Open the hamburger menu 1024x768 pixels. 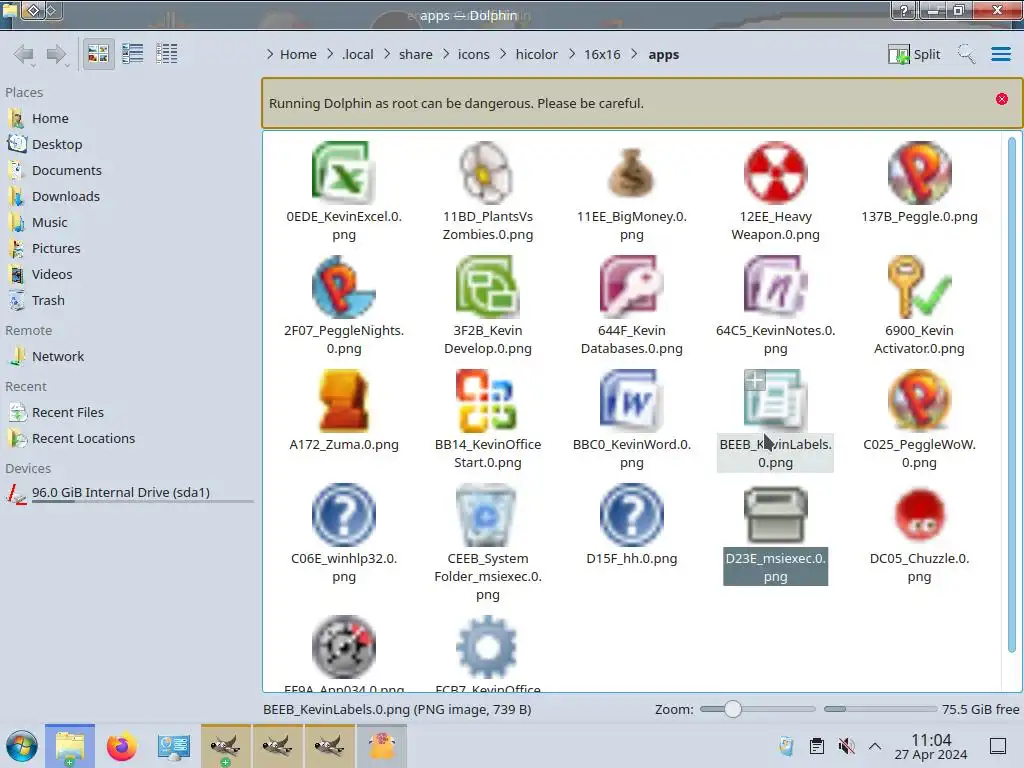click(1000, 54)
